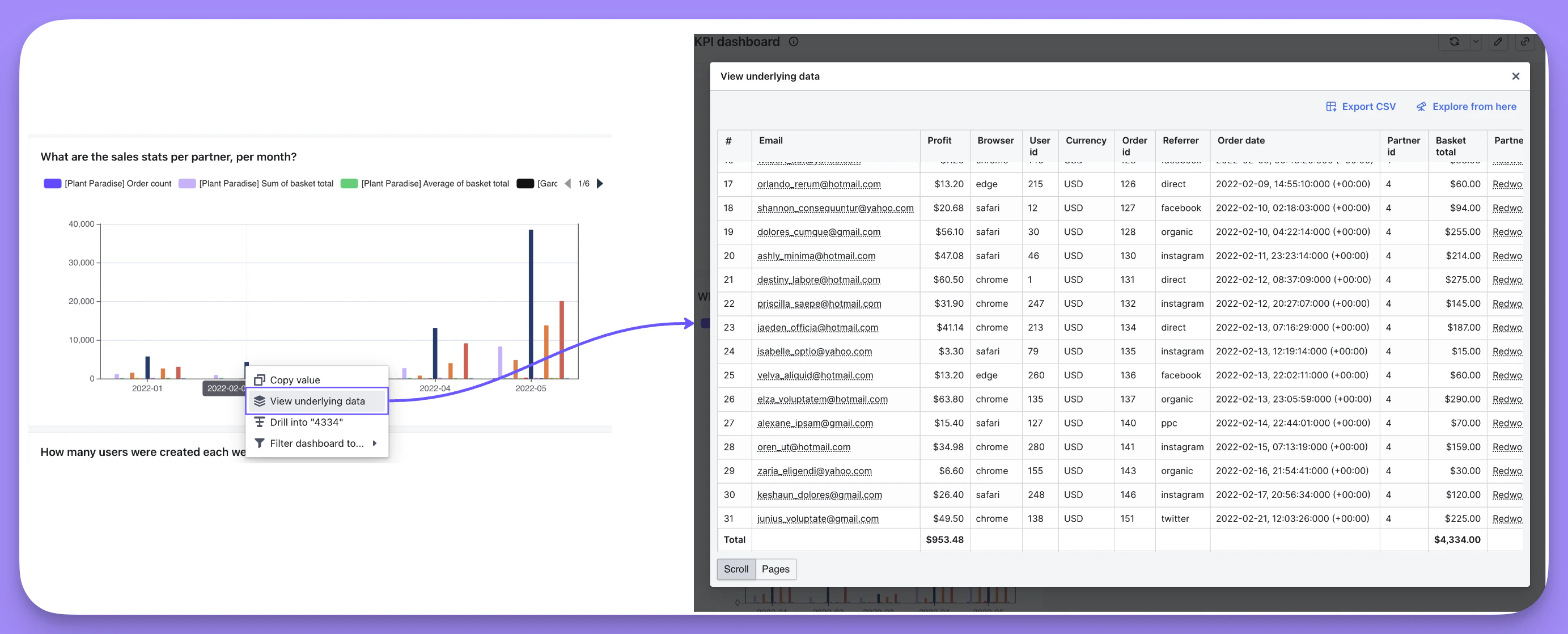This screenshot has height=634, width=1568.
Task: Toggle Plant Paradise Order count legend swatch
Action: tap(52, 183)
